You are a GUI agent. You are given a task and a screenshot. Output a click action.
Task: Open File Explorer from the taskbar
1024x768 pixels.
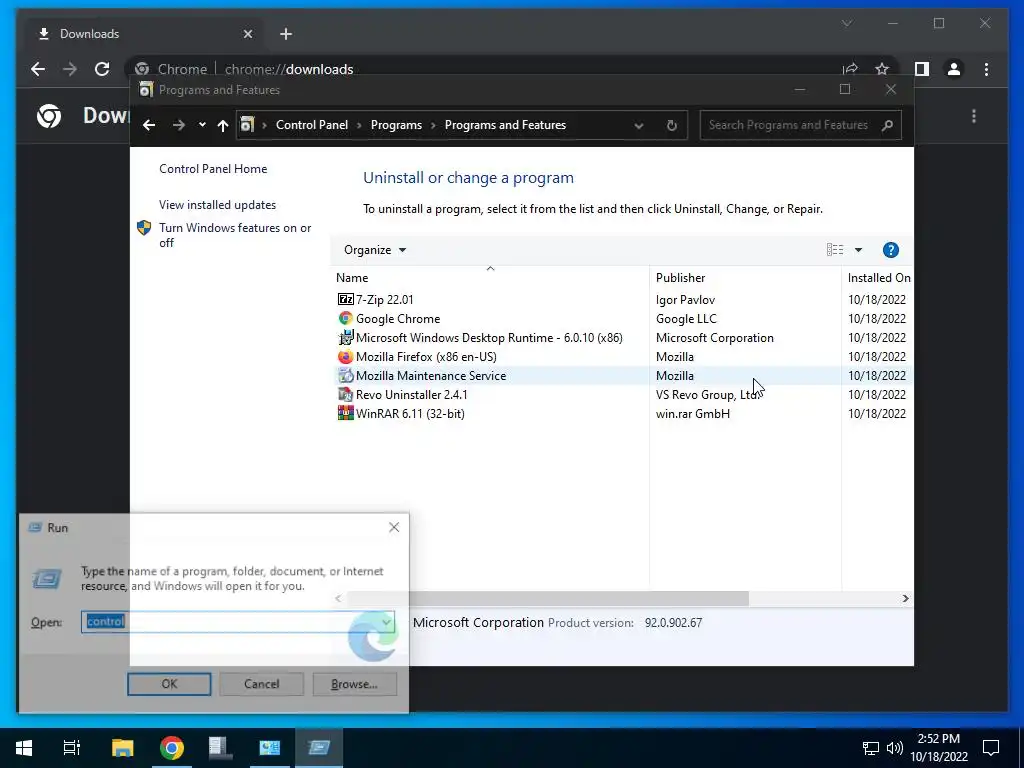(122, 748)
